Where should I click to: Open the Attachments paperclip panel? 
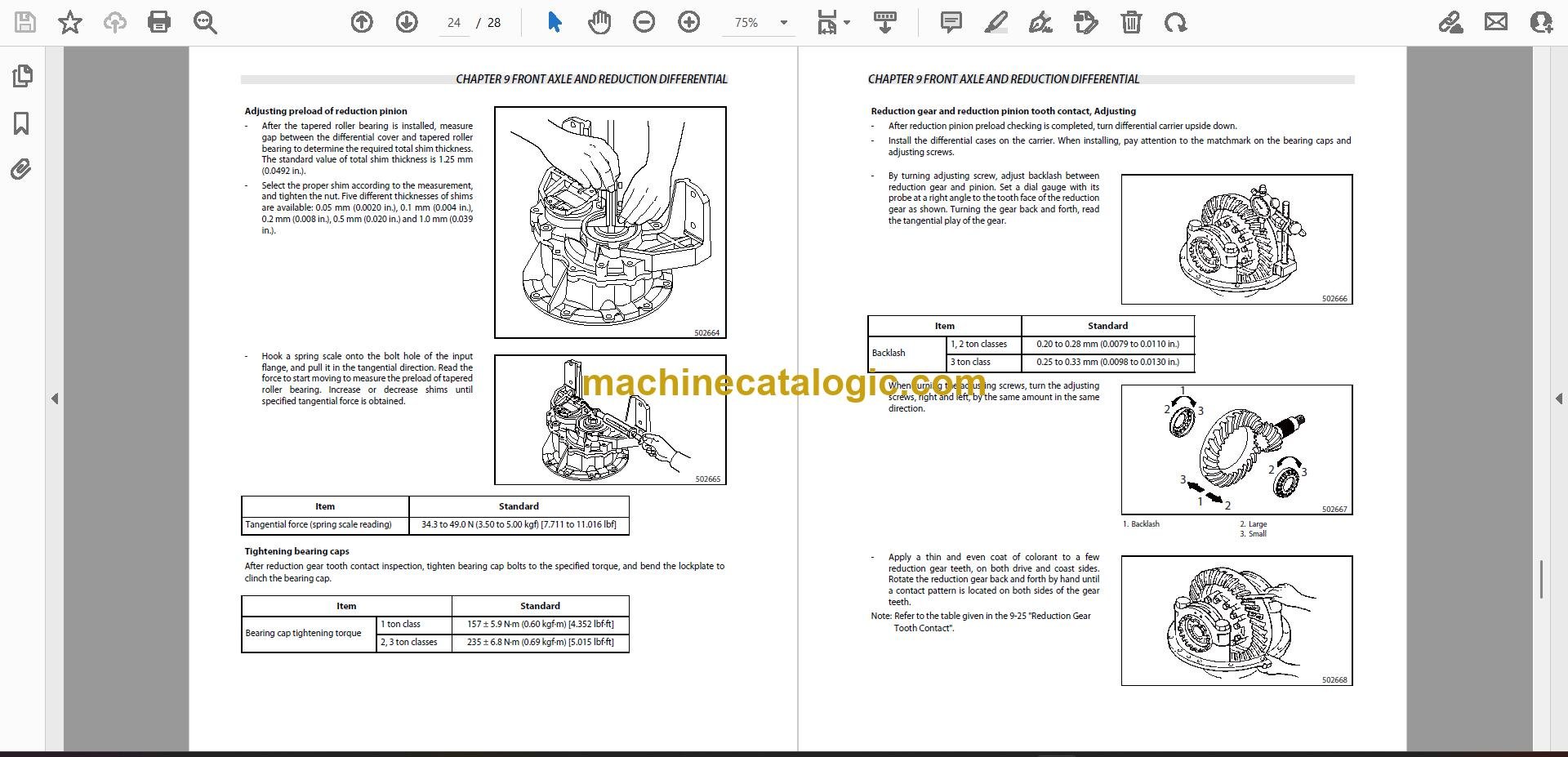click(22, 170)
